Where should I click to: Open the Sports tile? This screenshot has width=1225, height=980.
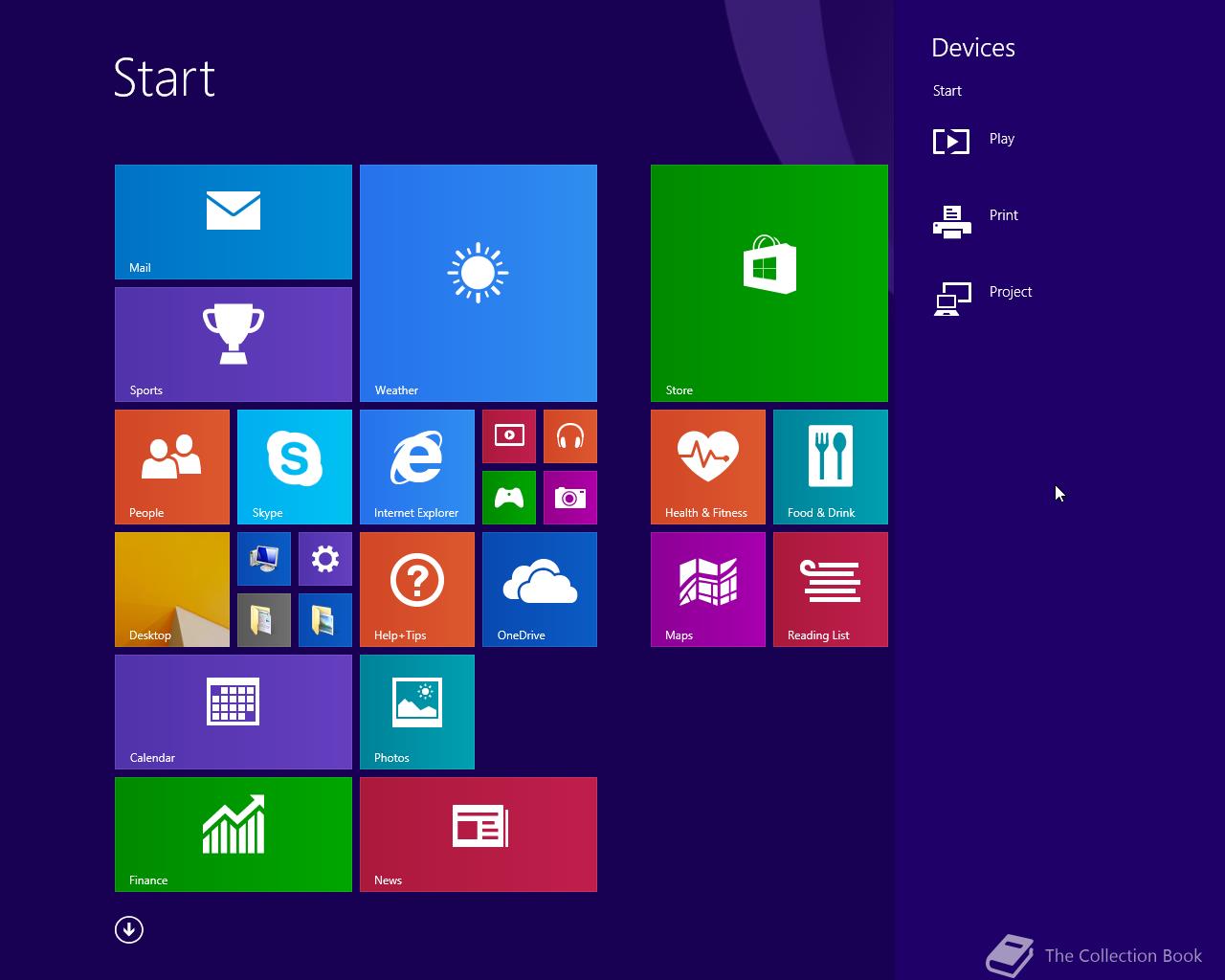[234, 345]
